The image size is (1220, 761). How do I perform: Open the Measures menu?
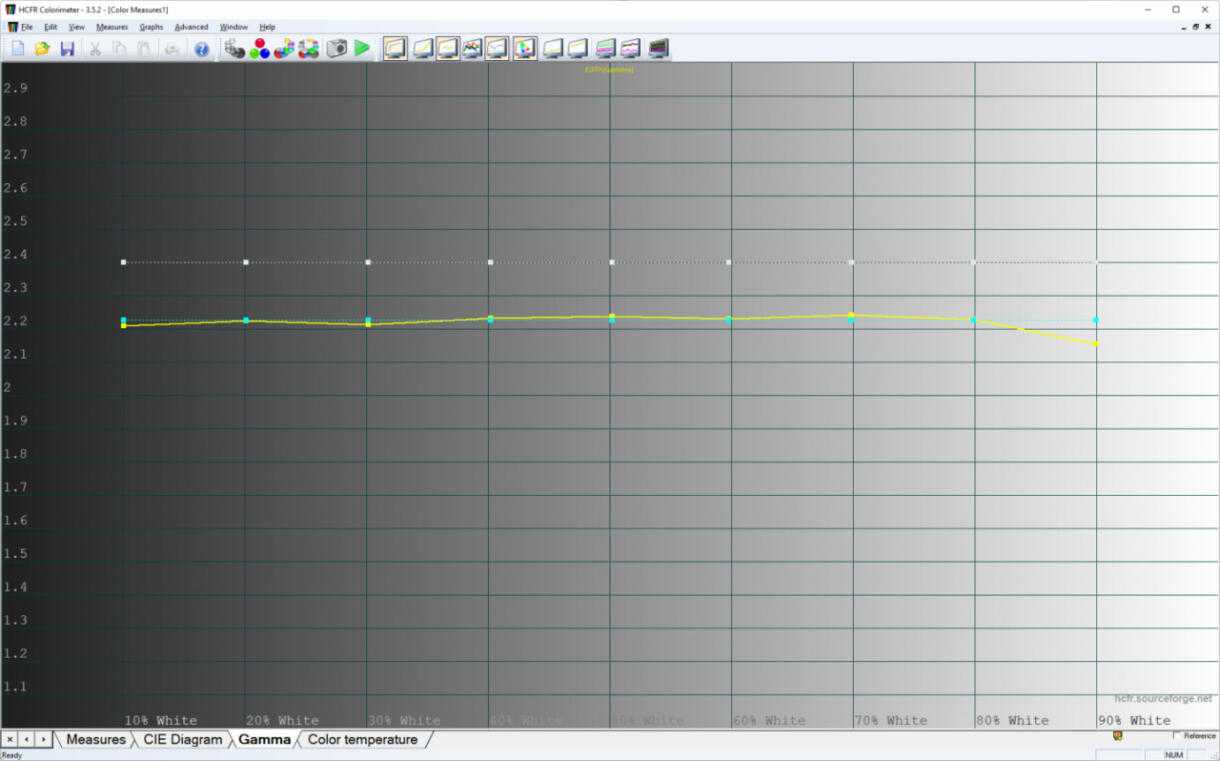112,27
